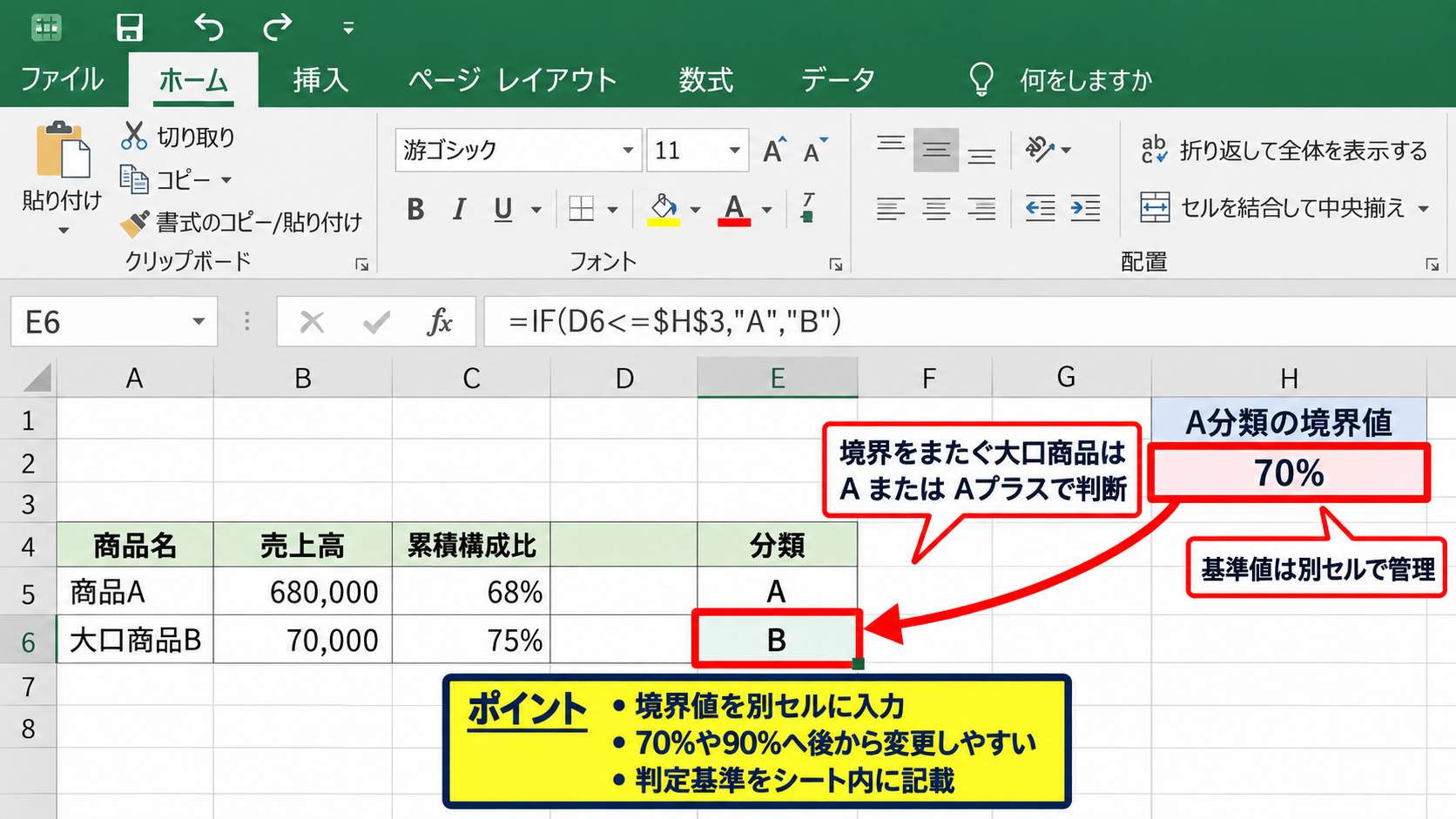Click the formula cancel X icon

[312, 323]
